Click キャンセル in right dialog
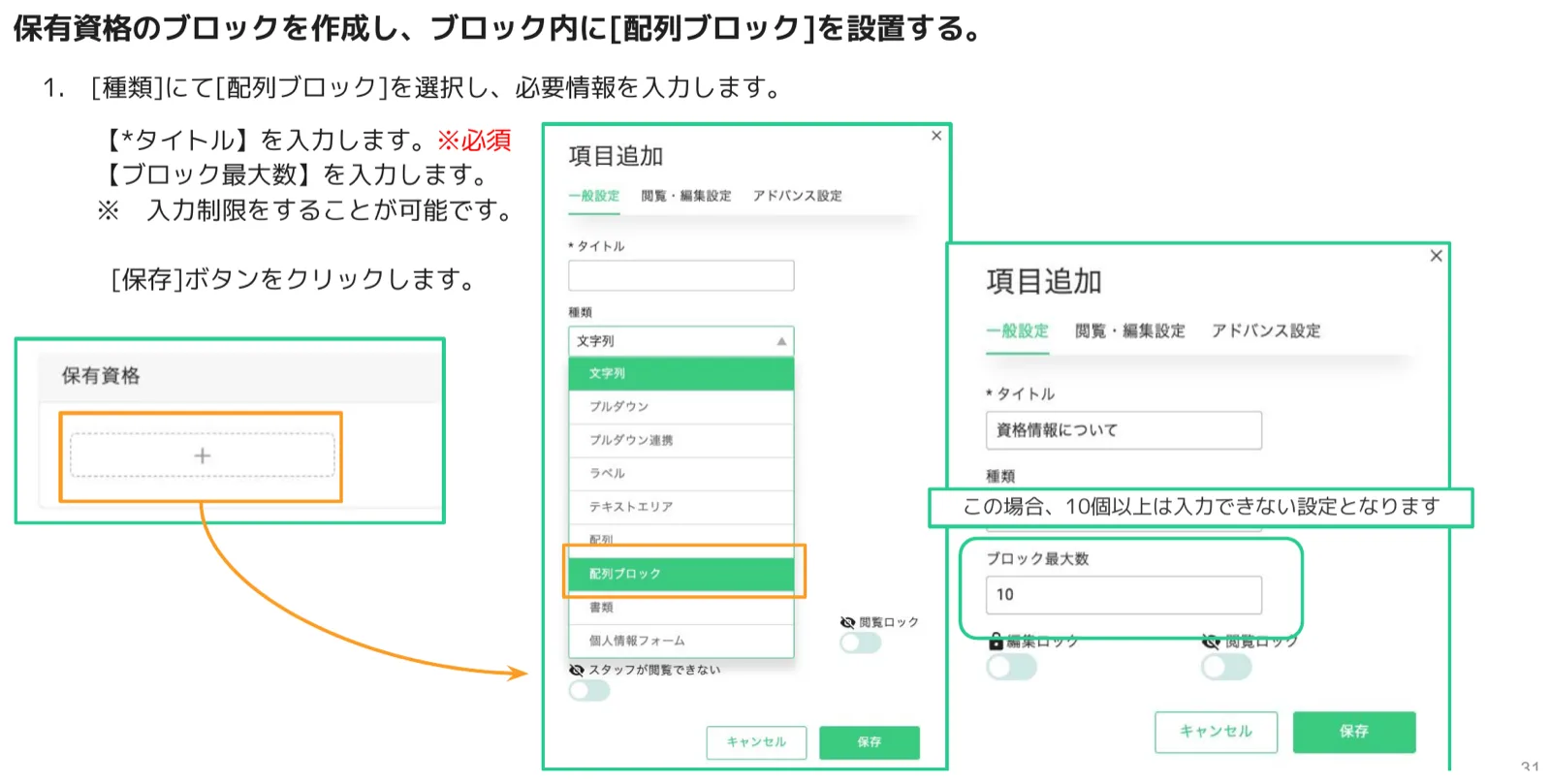The height and width of the screenshot is (784, 1551). point(1216,732)
